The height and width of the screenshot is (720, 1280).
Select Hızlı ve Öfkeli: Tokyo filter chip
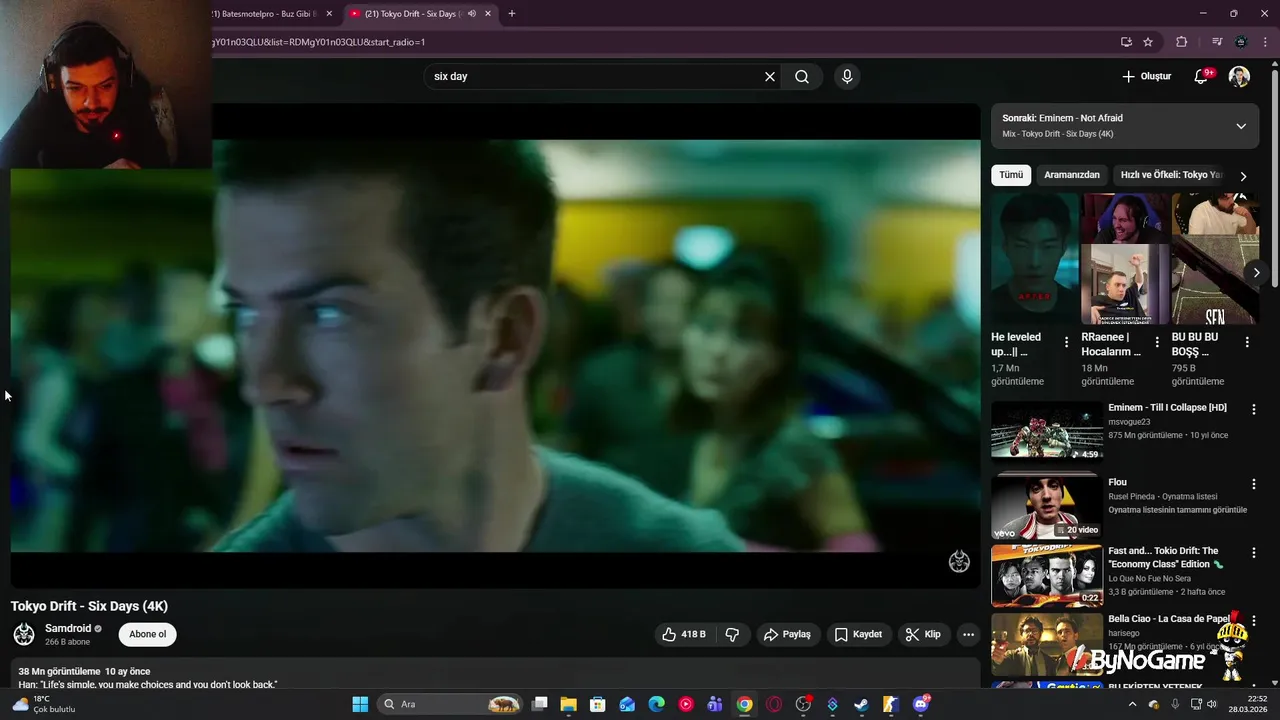point(1172,175)
